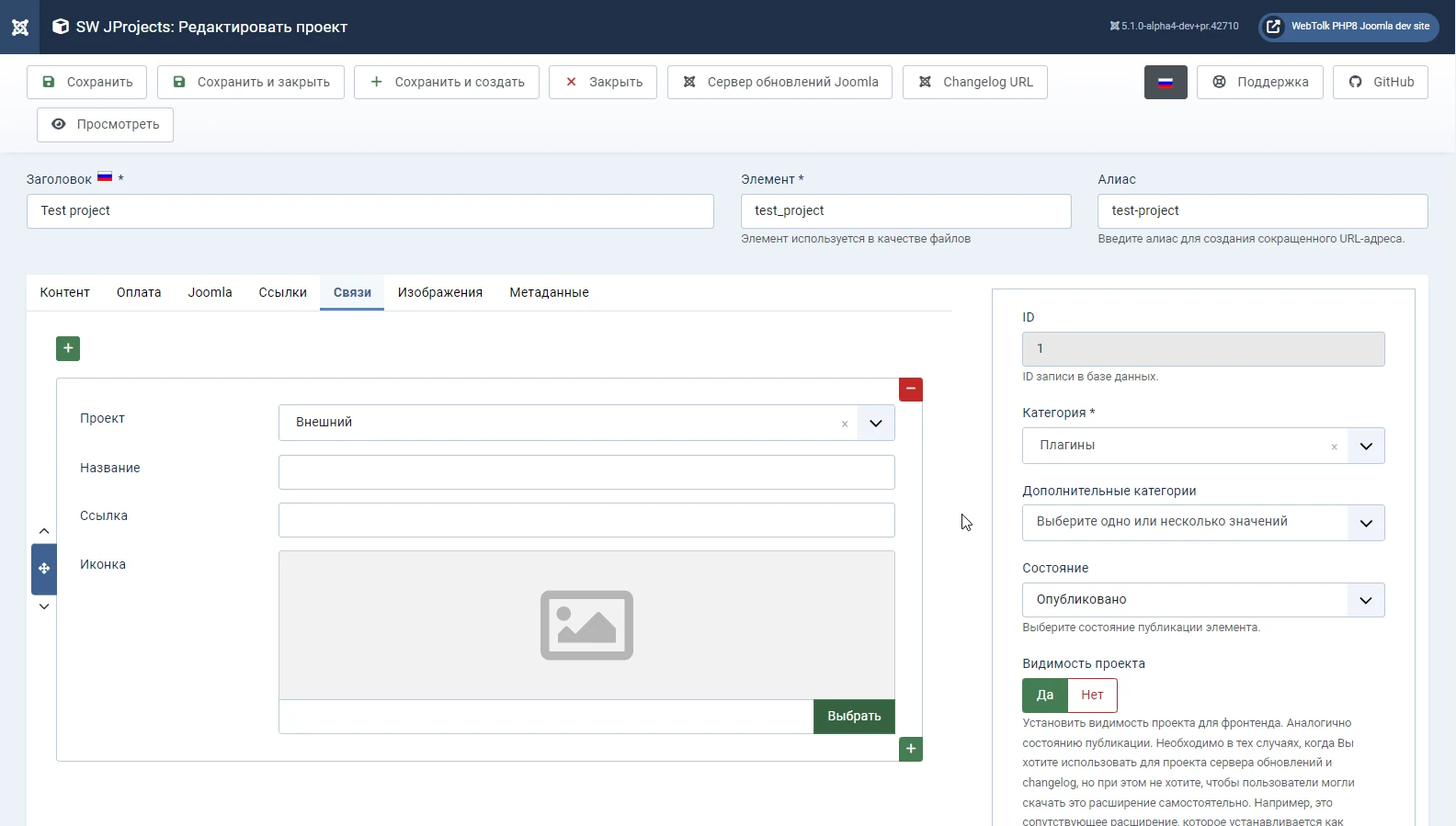Click the read-only ID field

[1203, 349]
